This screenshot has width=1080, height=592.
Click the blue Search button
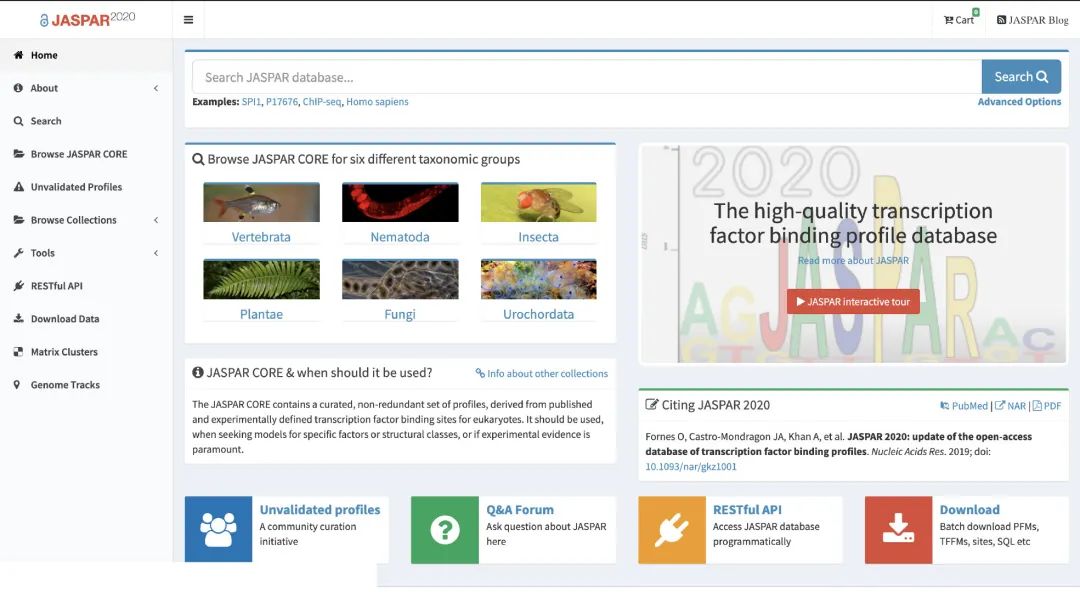1021,77
